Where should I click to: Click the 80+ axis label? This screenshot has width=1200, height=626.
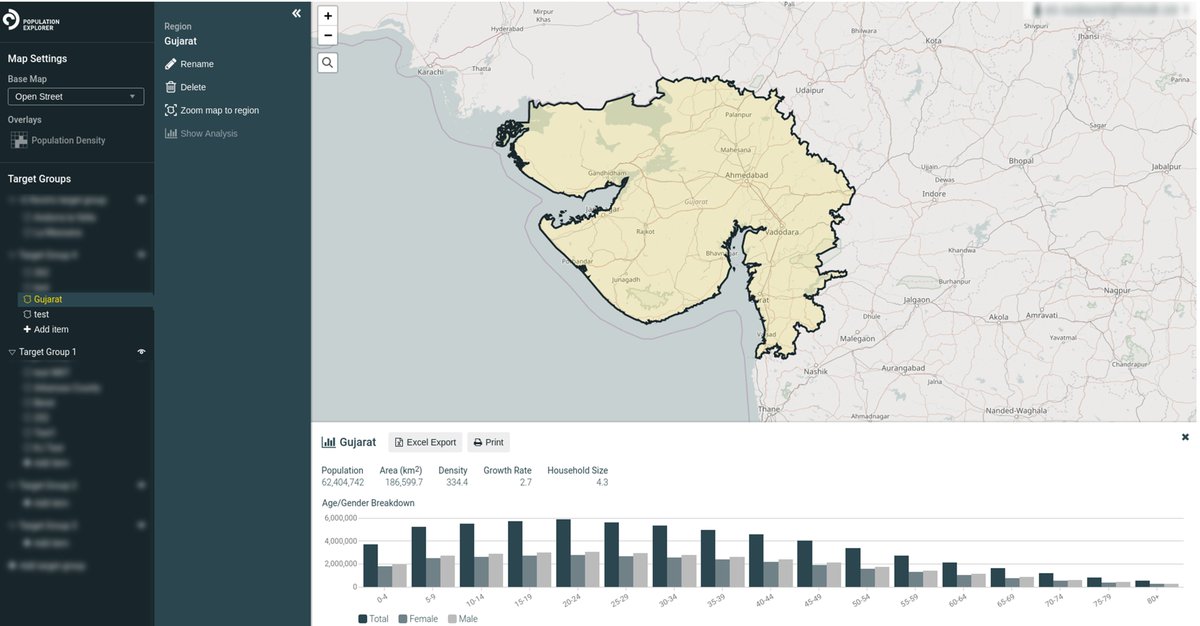[x=1152, y=599]
